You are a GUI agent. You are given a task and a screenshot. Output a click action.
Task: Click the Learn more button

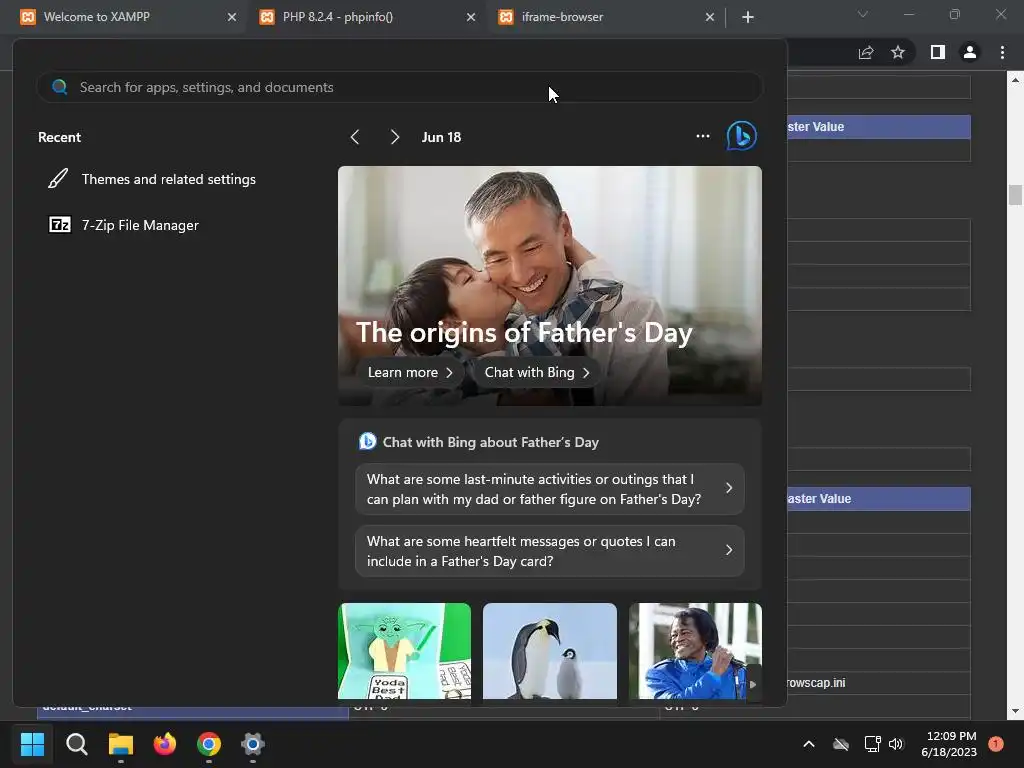pos(410,372)
